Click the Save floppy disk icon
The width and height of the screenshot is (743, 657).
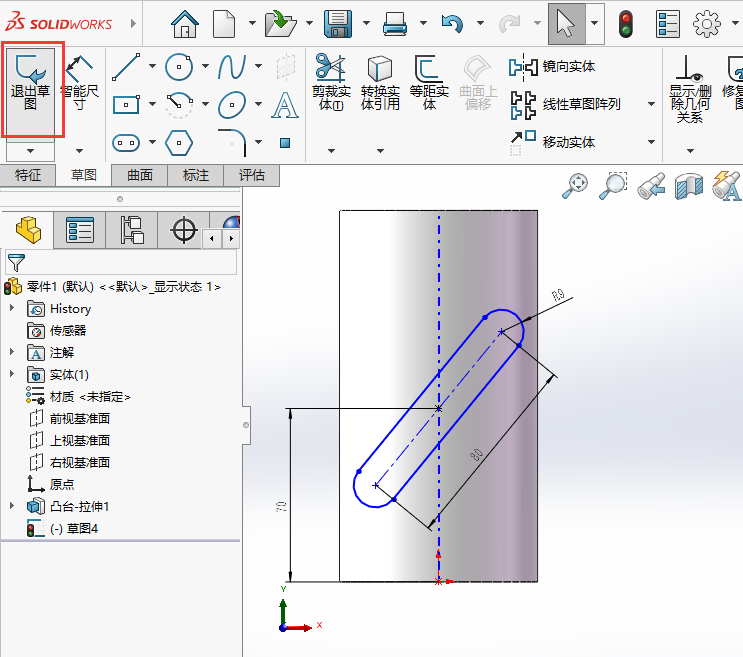click(x=338, y=24)
